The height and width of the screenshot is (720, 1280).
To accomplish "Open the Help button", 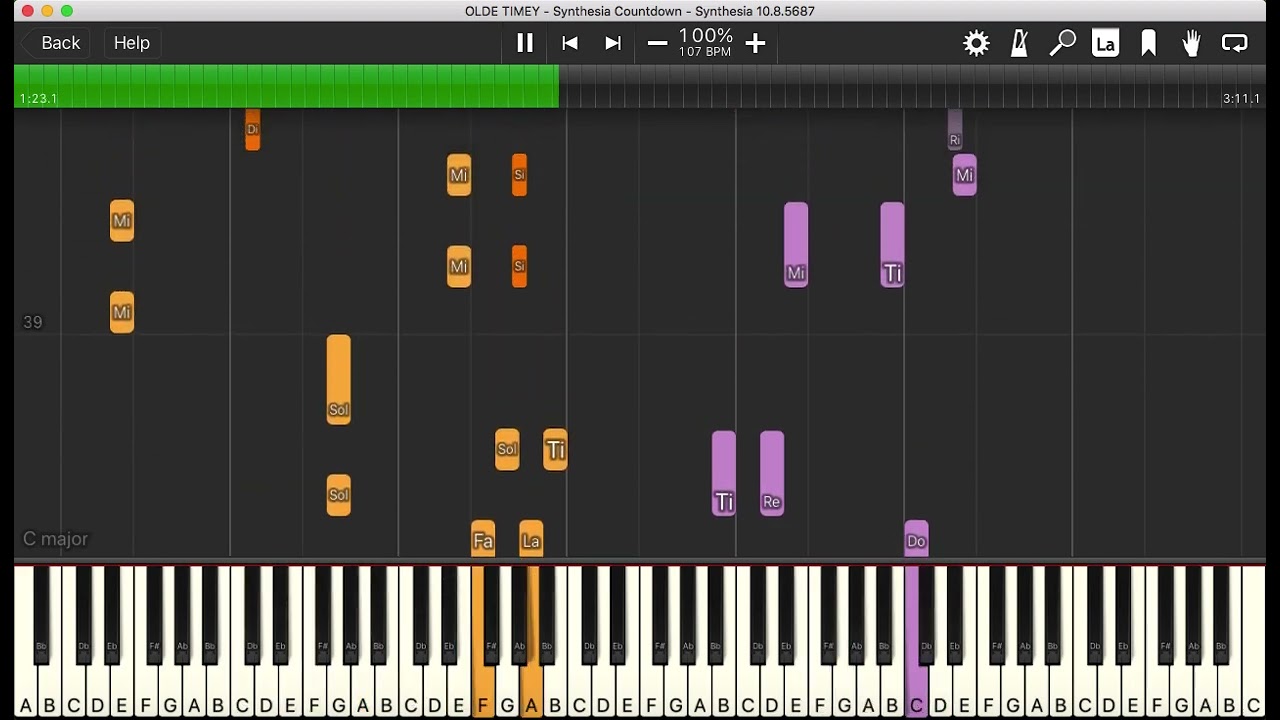I will click(132, 43).
